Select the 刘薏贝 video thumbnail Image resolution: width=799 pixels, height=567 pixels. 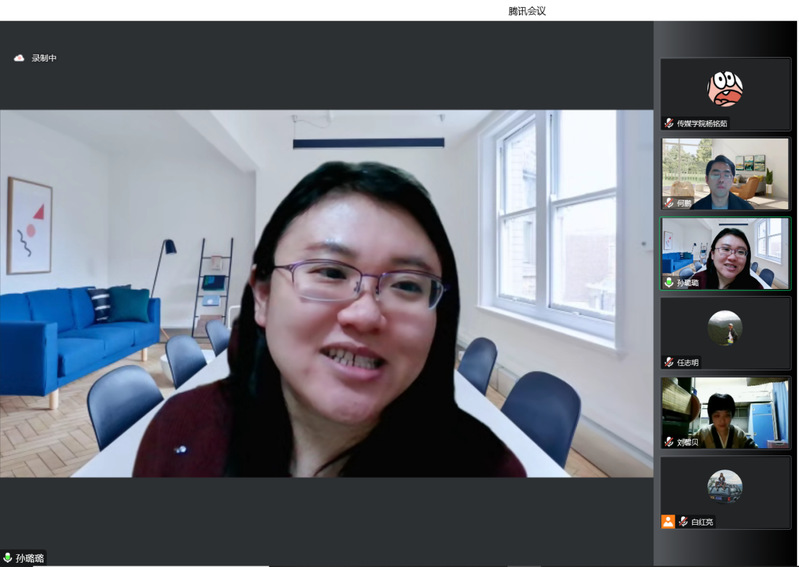[725, 410]
